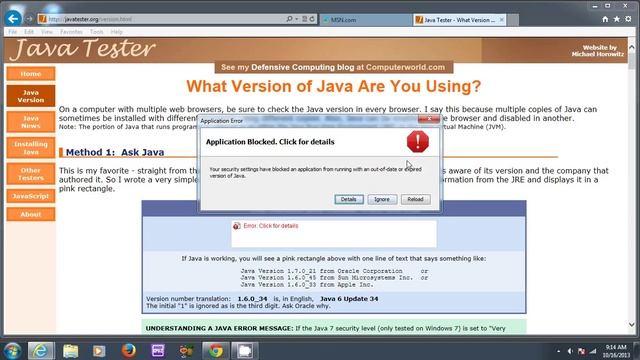Open Windows Explorer from the taskbar
Image resolution: width=640 pixels, height=360 pixels.
point(71,351)
